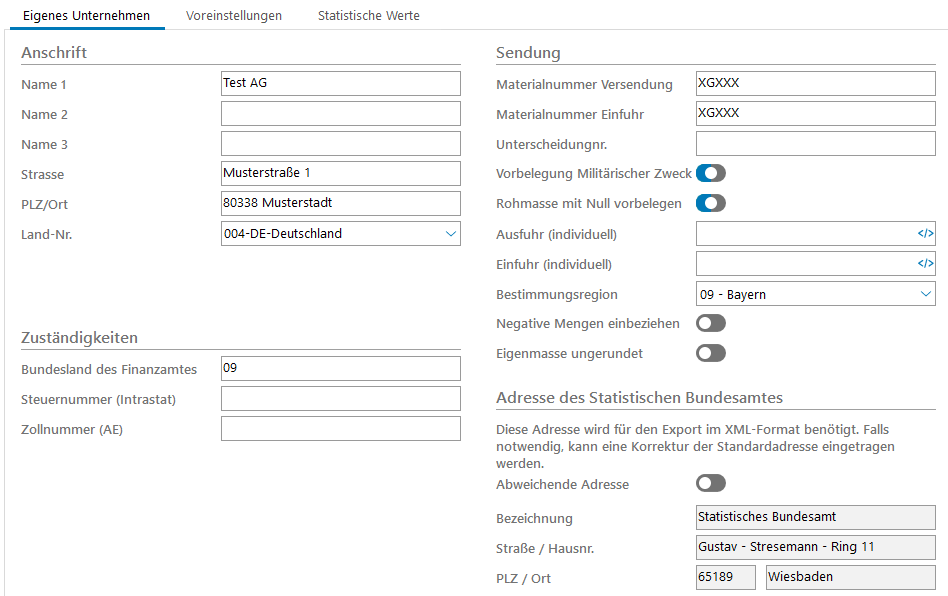Switch to the Voreinstellungen tab

pyautogui.click(x=234, y=16)
